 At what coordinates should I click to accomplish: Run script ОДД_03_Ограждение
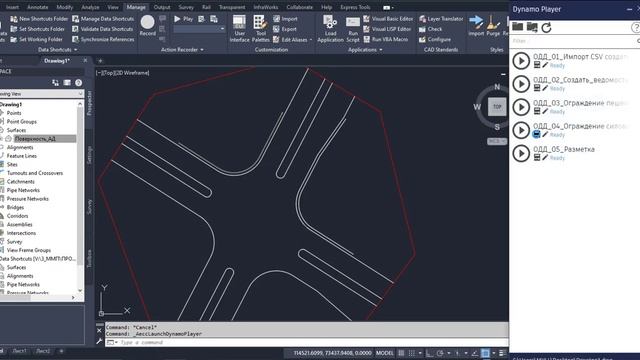521,107
